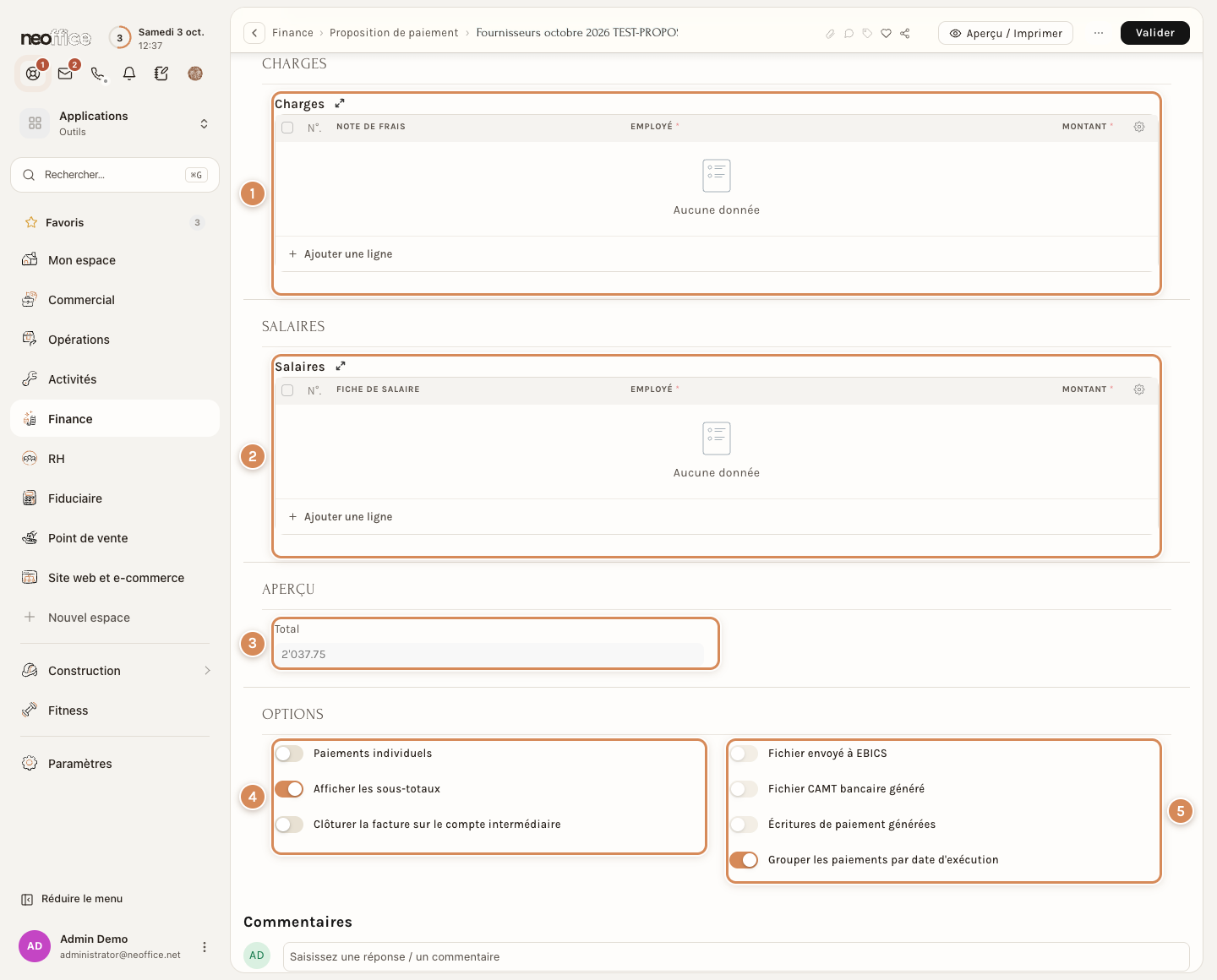
Task: Expand the Construction menu chevron
Action: tap(207, 671)
